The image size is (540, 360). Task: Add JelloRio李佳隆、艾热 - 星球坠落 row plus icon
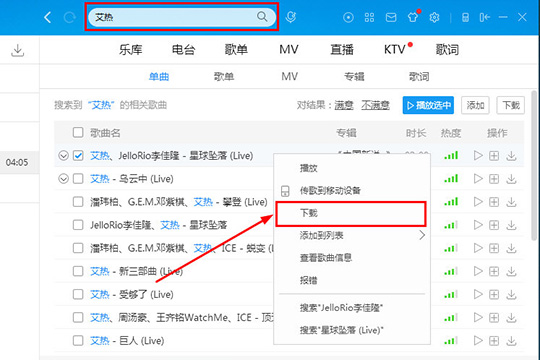coord(494,225)
